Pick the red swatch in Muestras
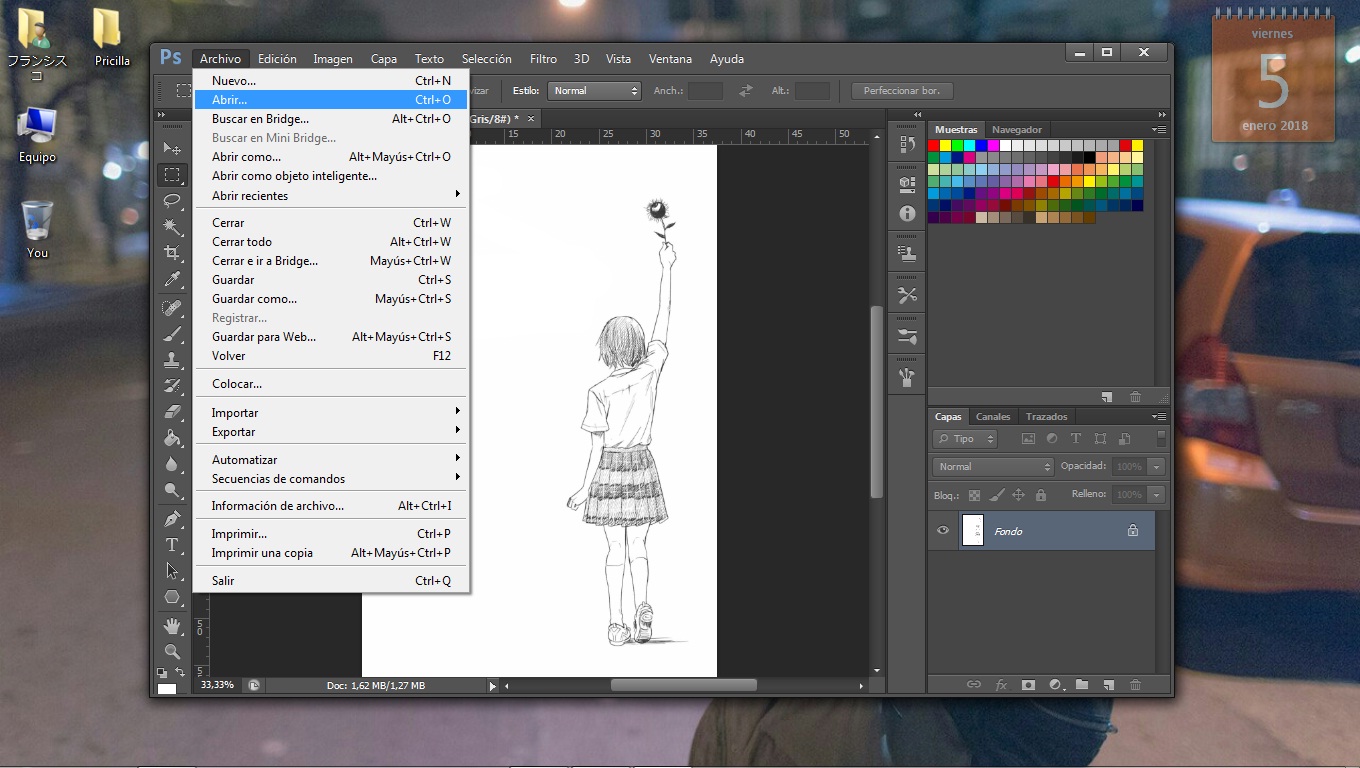 tap(933, 146)
